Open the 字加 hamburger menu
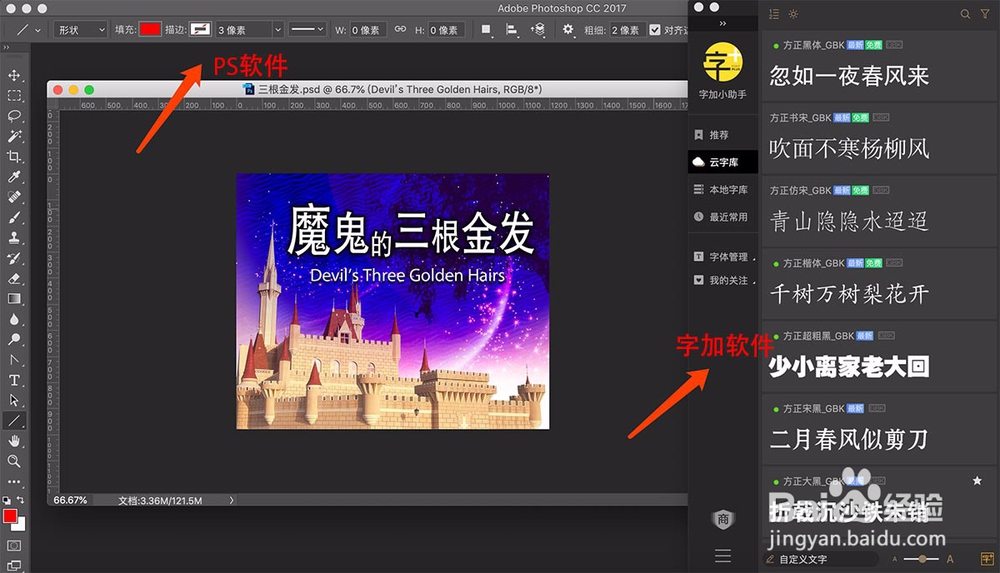The image size is (1000, 573). click(723, 556)
